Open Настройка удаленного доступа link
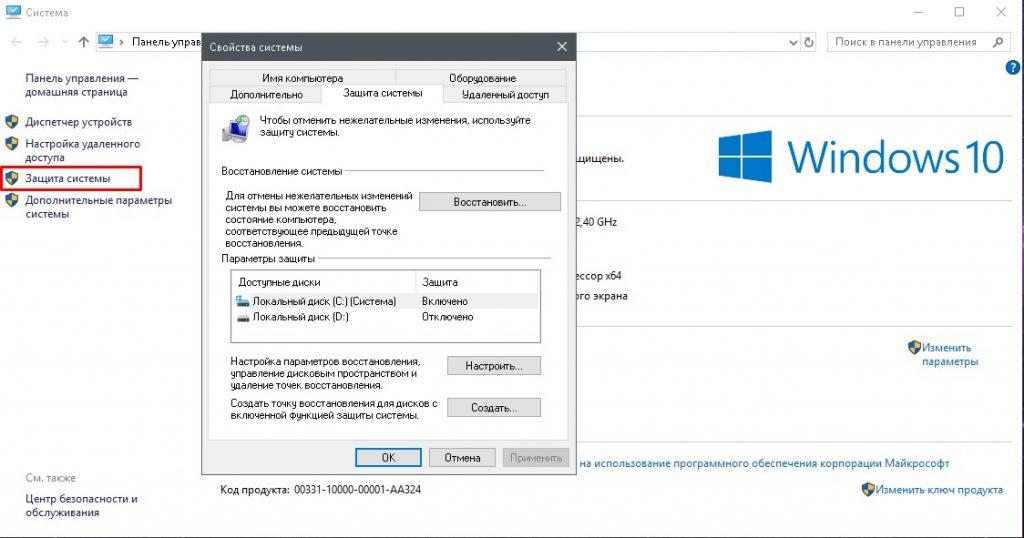Image resolution: width=1024 pixels, height=538 pixels. point(82,150)
